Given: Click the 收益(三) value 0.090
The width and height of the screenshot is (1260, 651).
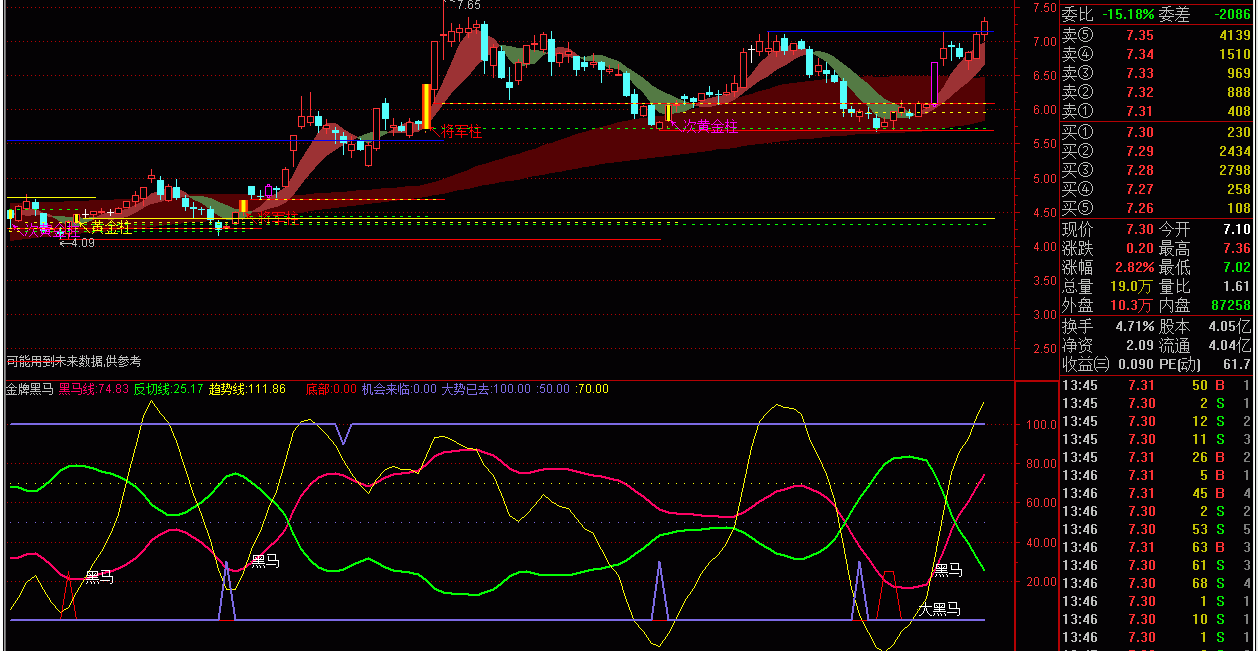Looking at the screenshot, I should [x=1137, y=365].
